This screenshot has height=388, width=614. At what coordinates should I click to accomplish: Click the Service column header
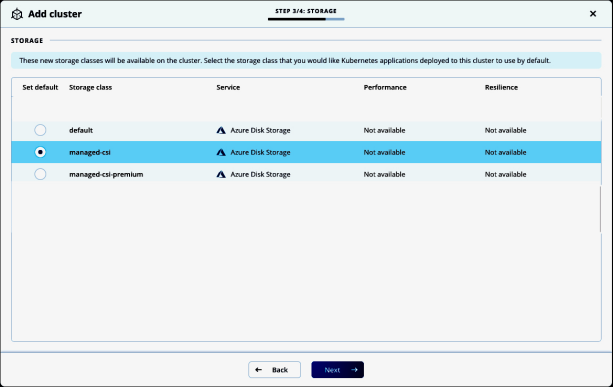(228, 87)
